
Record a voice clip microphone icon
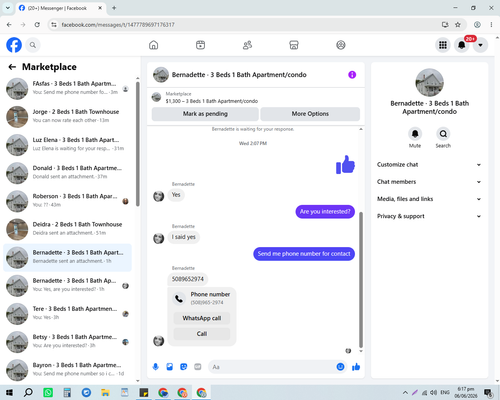[156, 367]
